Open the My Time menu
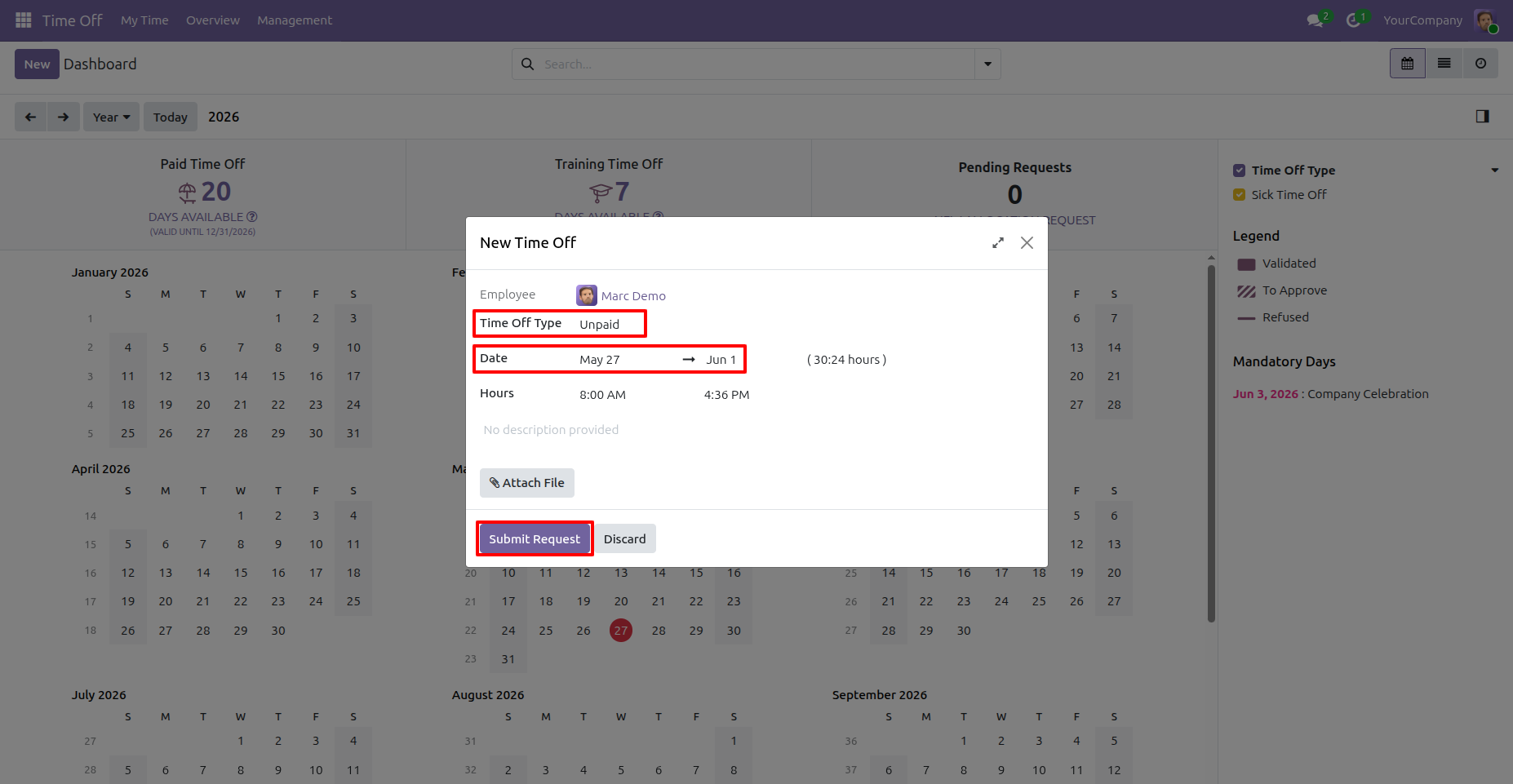Screen dimensions: 1513x784 [x=144, y=20]
